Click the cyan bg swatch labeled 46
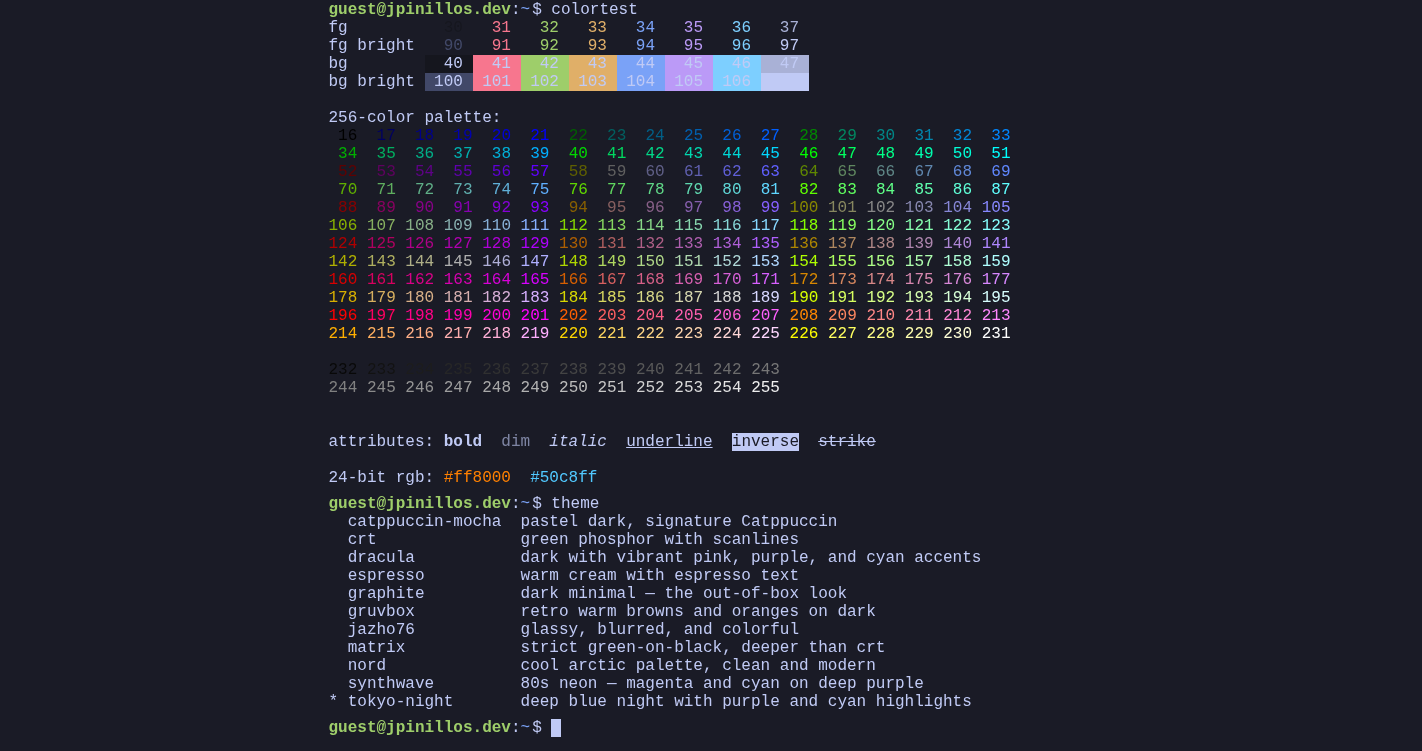This screenshot has width=1422, height=751. (x=737, y=64)
